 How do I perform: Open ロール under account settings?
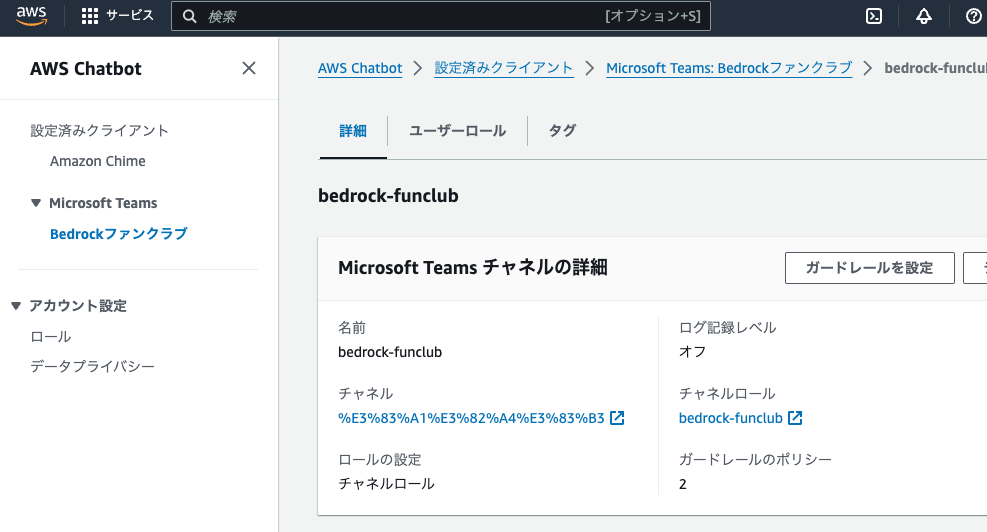[50, 336]
